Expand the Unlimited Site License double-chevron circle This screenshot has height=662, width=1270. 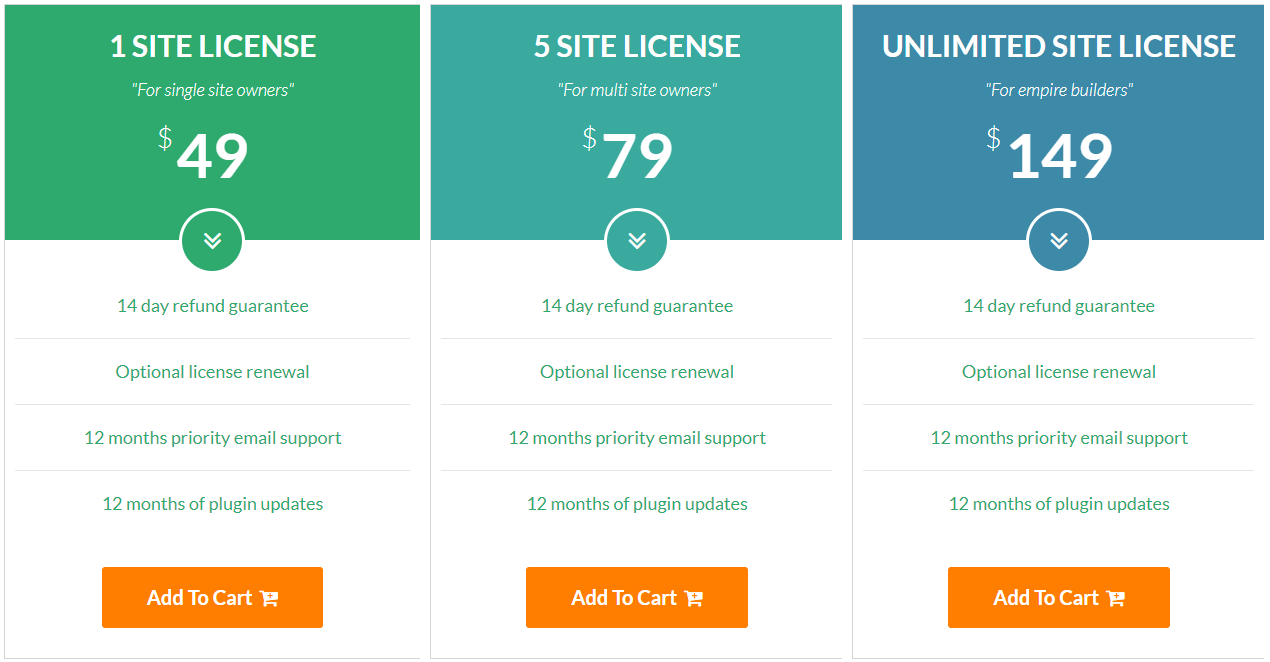coord(1059,240)
